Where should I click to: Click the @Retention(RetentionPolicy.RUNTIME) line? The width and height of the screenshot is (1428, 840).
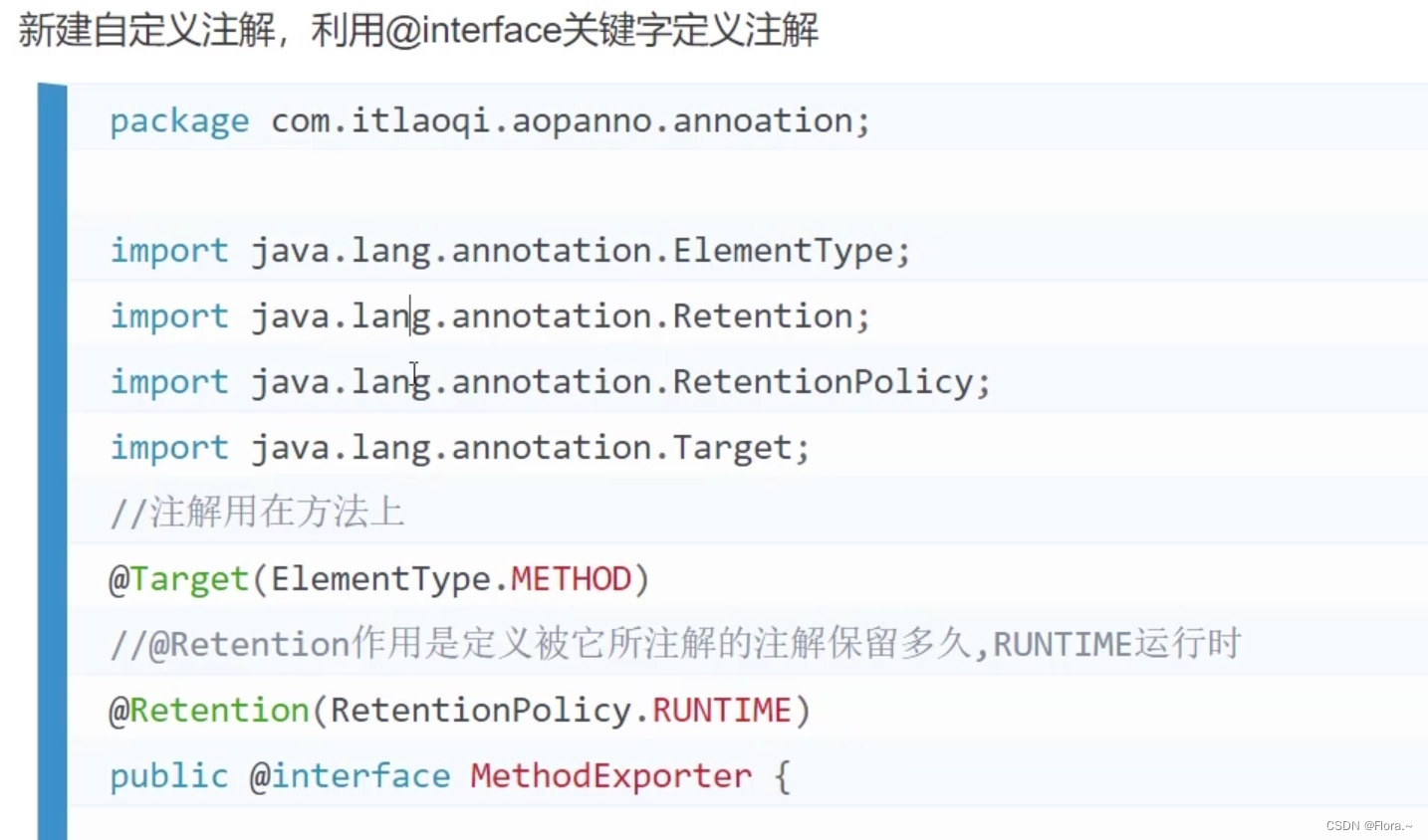[x=460, y=711]
